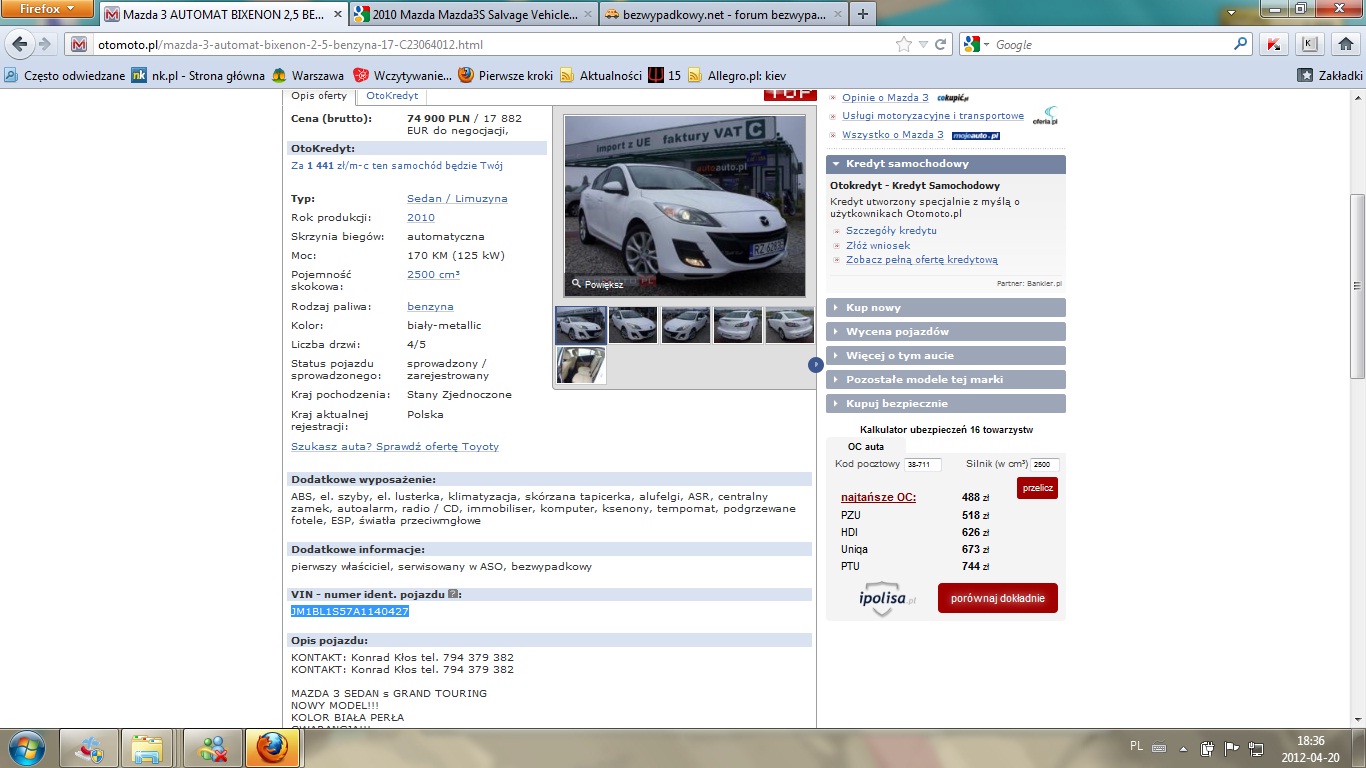Reload the page with the refresh icon
Viewport: 1366px width, 768px height.
940,44
